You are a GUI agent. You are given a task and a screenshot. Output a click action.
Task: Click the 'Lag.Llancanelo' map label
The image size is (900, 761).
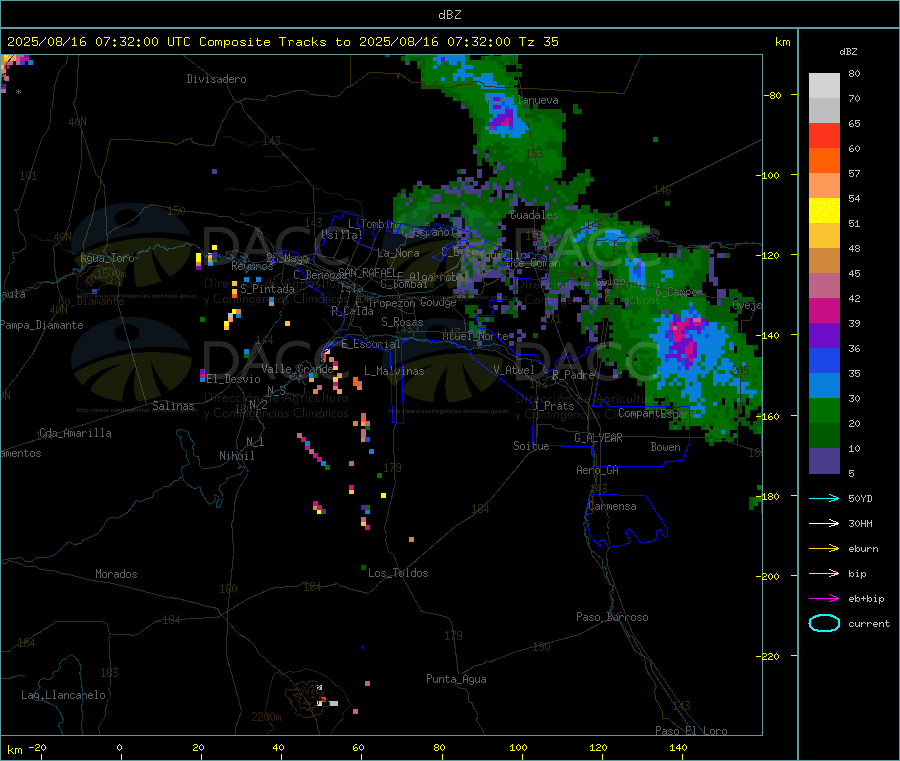click(64, 695)
